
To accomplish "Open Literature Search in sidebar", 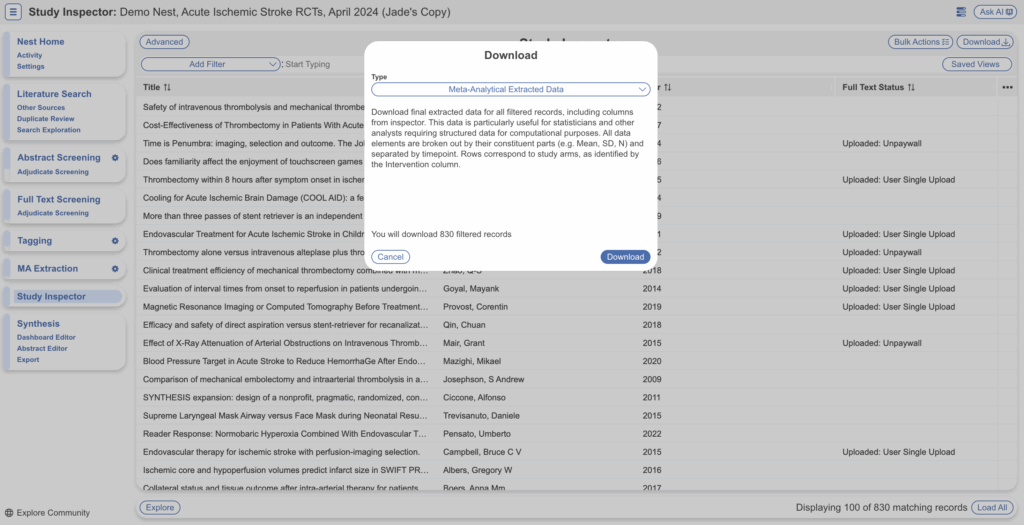I will pos(54,94).
